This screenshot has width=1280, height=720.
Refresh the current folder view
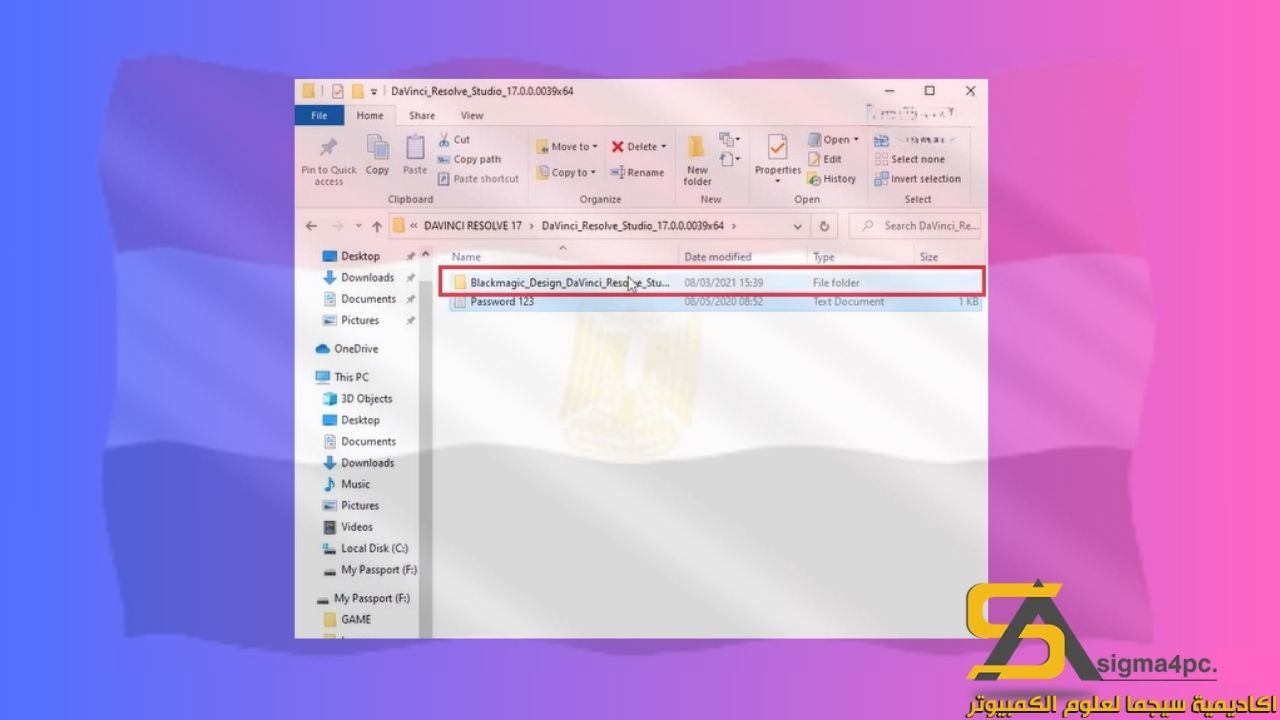click(824, 226)
